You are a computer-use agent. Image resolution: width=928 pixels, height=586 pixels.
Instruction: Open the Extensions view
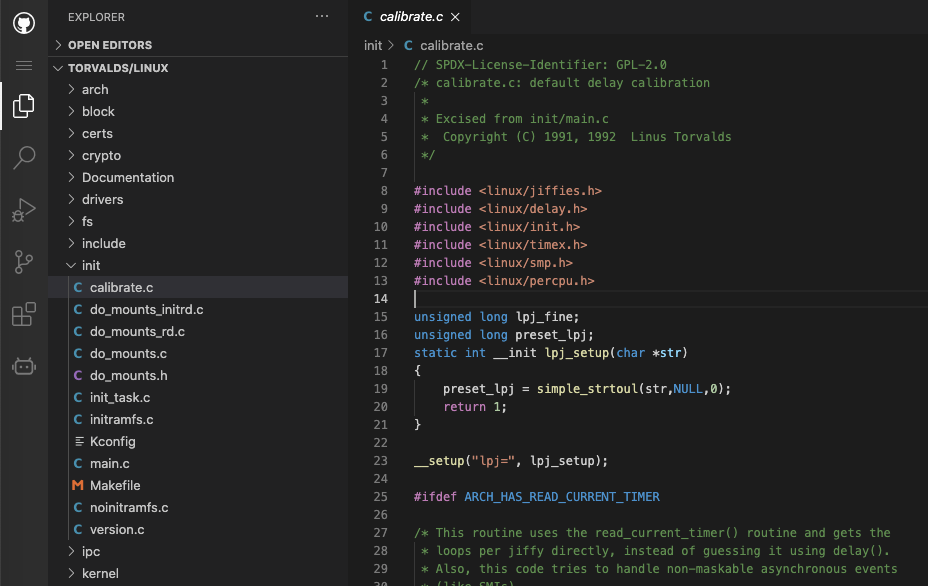(x=22, y=316)
